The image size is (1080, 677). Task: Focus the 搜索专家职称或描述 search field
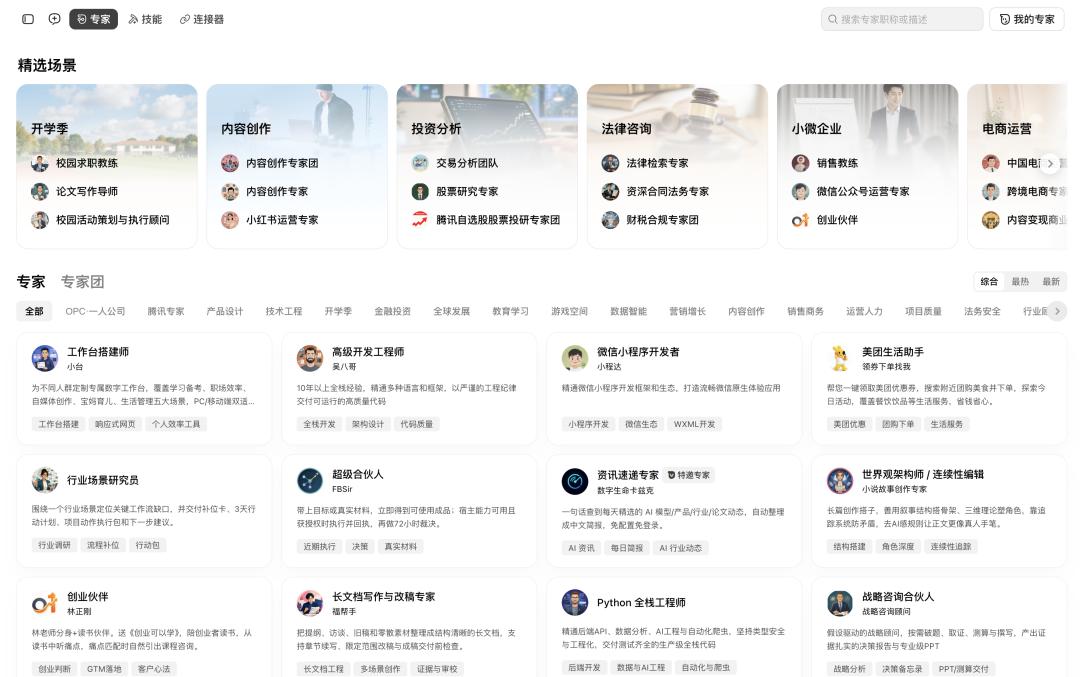[x=902, y=19]
